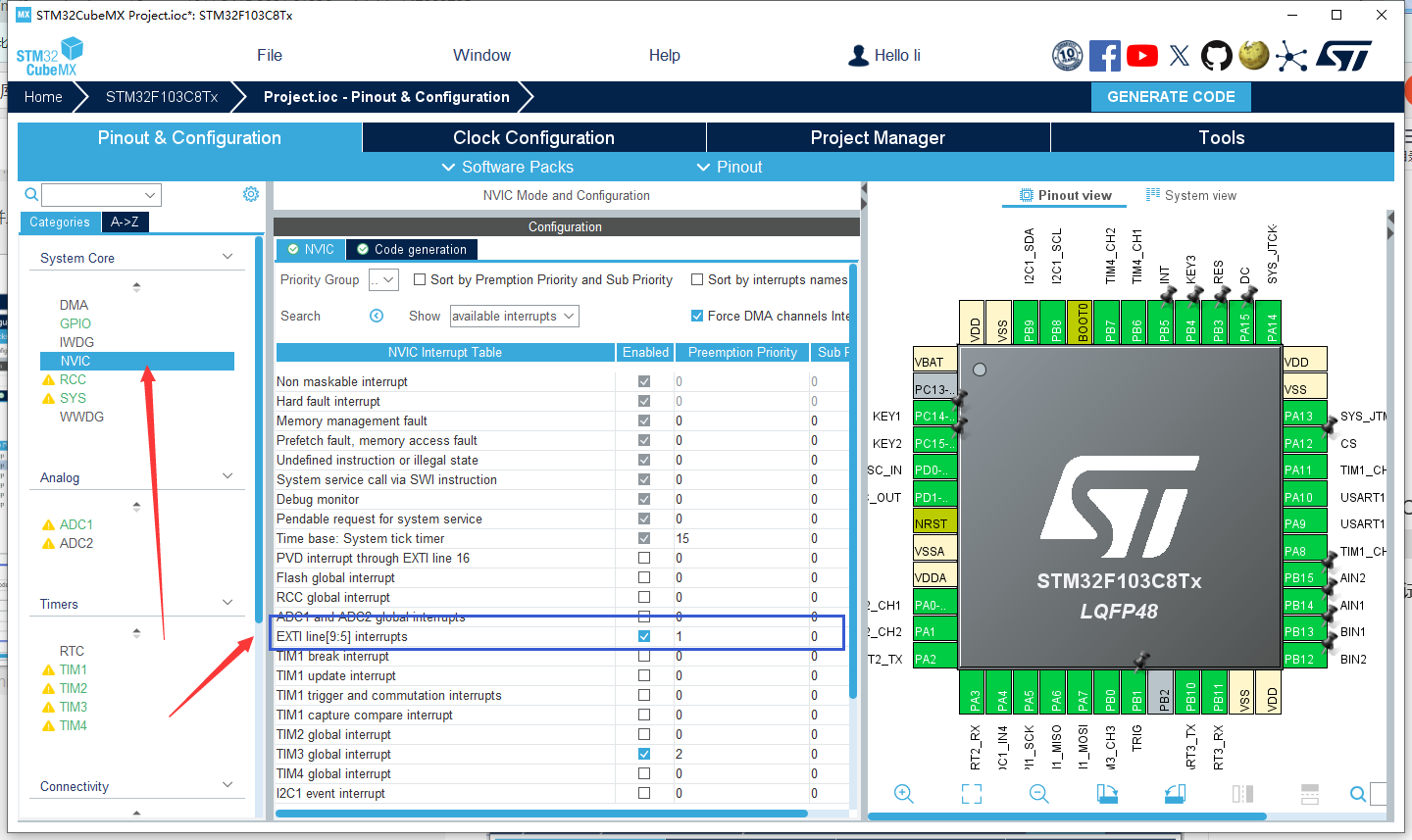Click the pin search magnifier icon
1412x840 pixels.
1358,794
